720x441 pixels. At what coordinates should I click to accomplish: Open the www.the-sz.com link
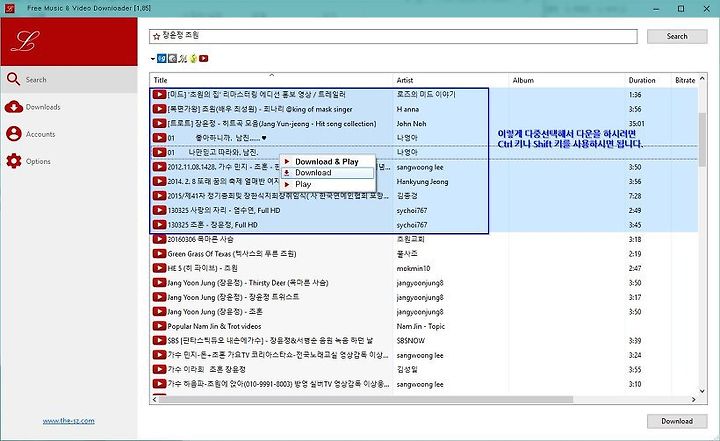coord(69,421)
